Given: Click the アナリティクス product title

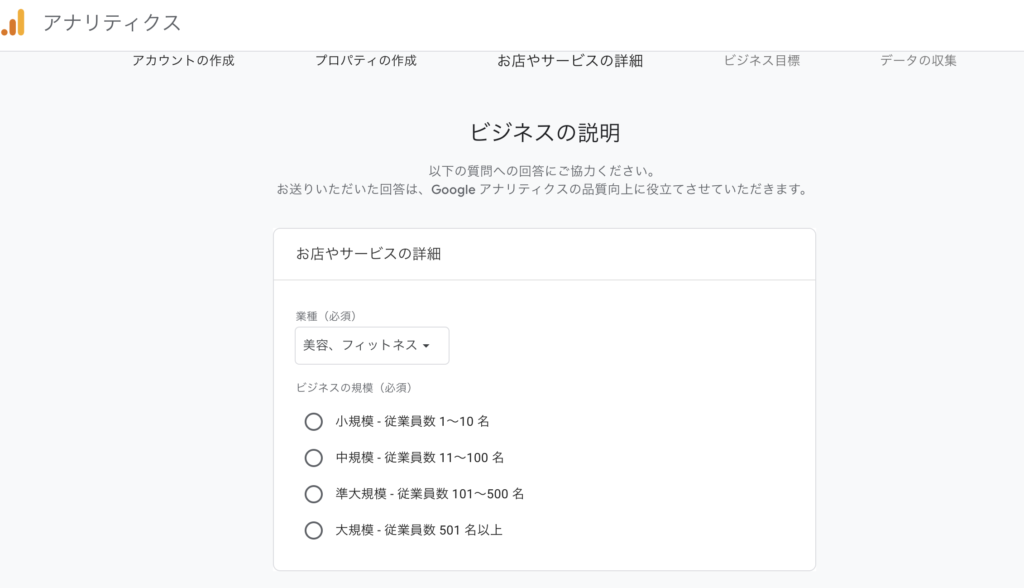Looking at the screenshot, I should (112, 23).
